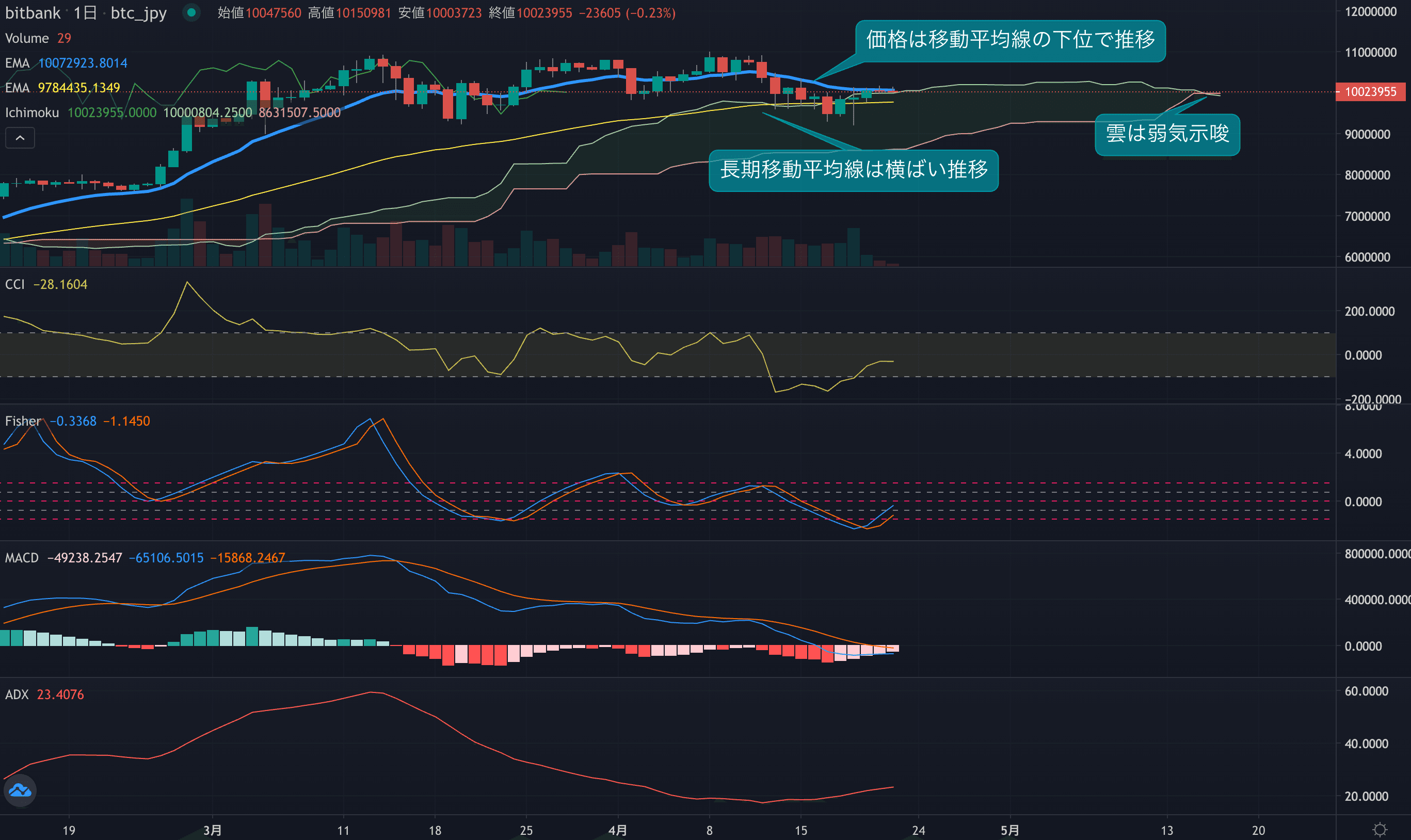The height and width of the screenshot is (840, 1411).
Task: Select the '長期移動平均線は横ばい推移' callout annotation
Action: tap(853, 170)
